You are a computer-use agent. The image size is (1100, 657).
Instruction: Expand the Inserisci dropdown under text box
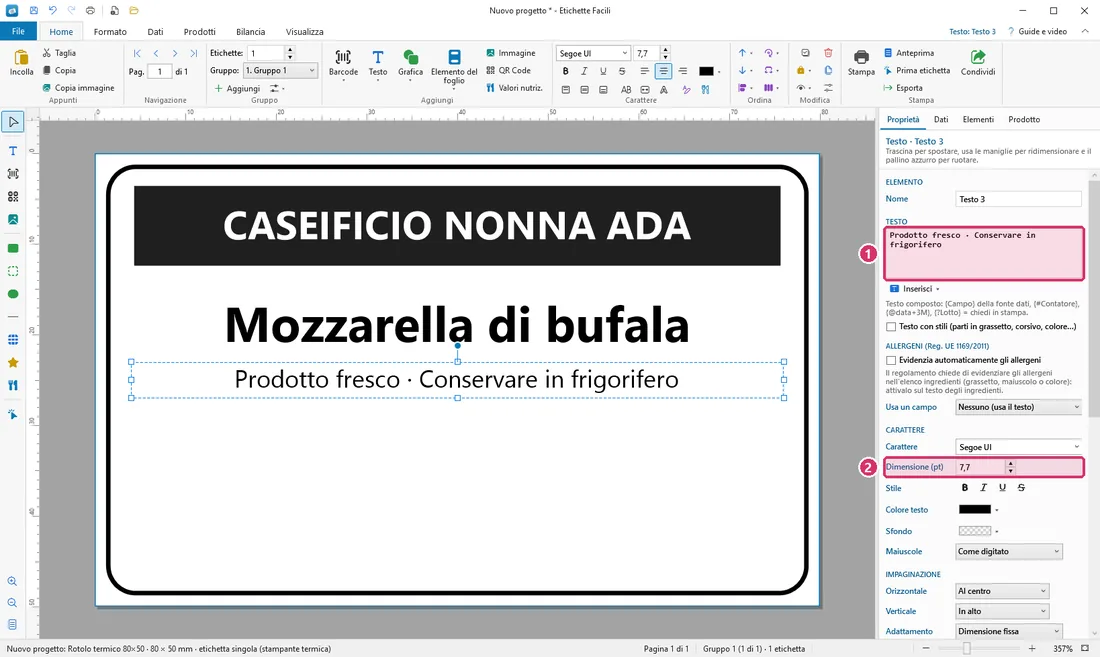point(915,289)
